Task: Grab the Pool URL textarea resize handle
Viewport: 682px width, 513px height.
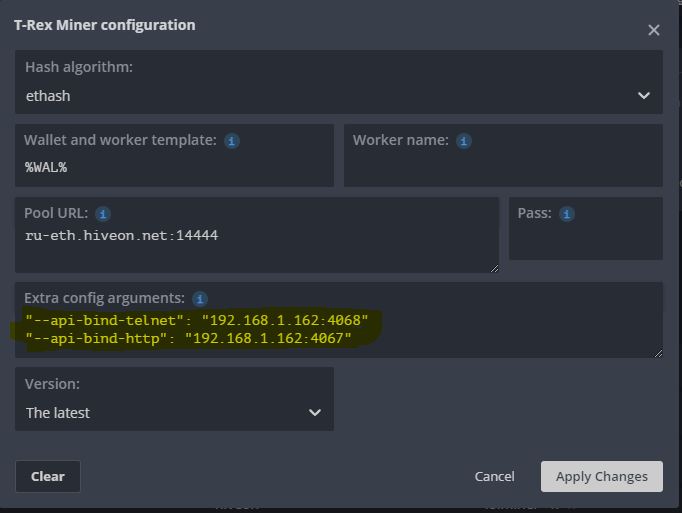Action: (x=495, y=268)
